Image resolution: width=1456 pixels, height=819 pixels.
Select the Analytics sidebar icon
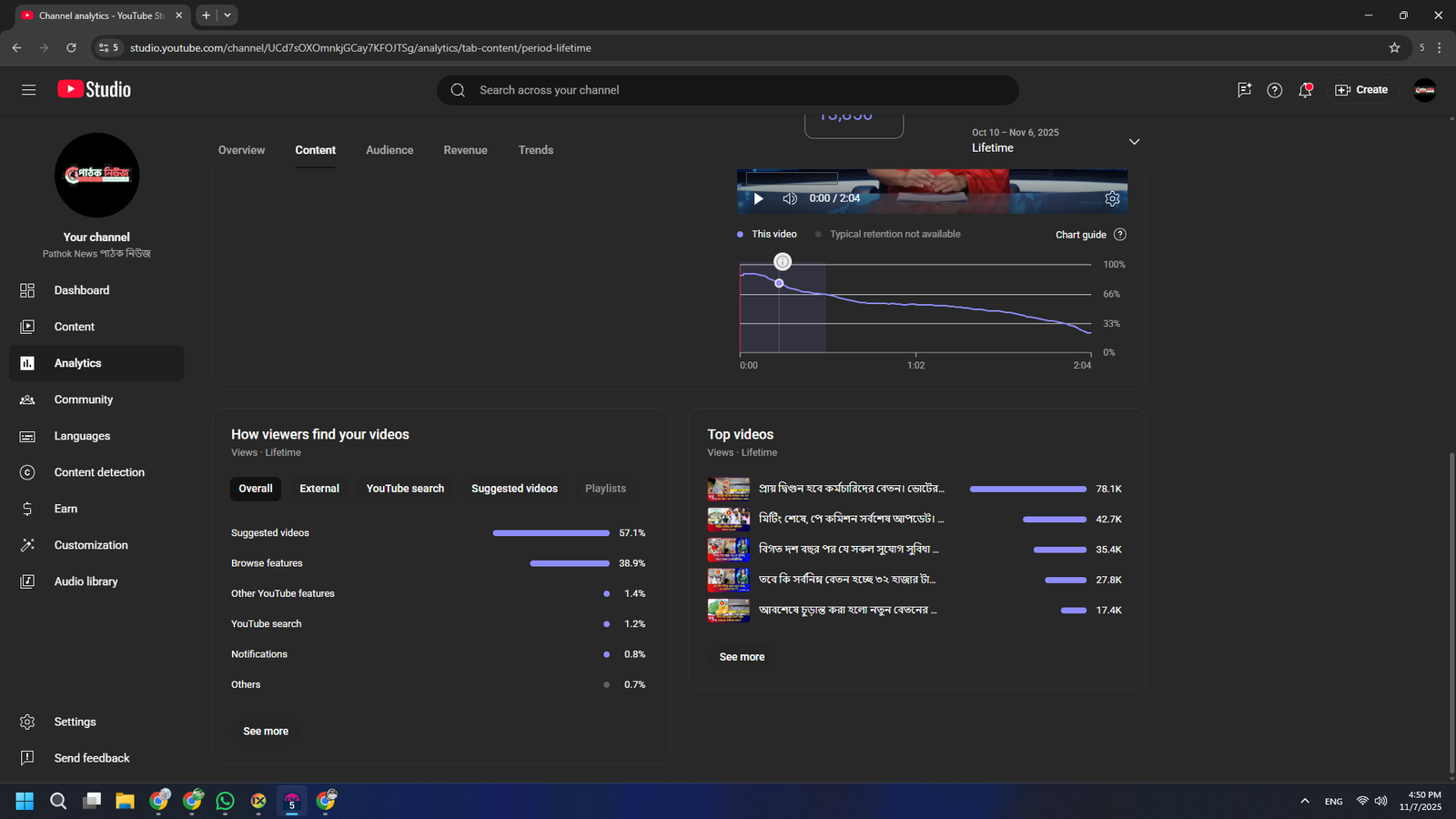coord(27,363)
